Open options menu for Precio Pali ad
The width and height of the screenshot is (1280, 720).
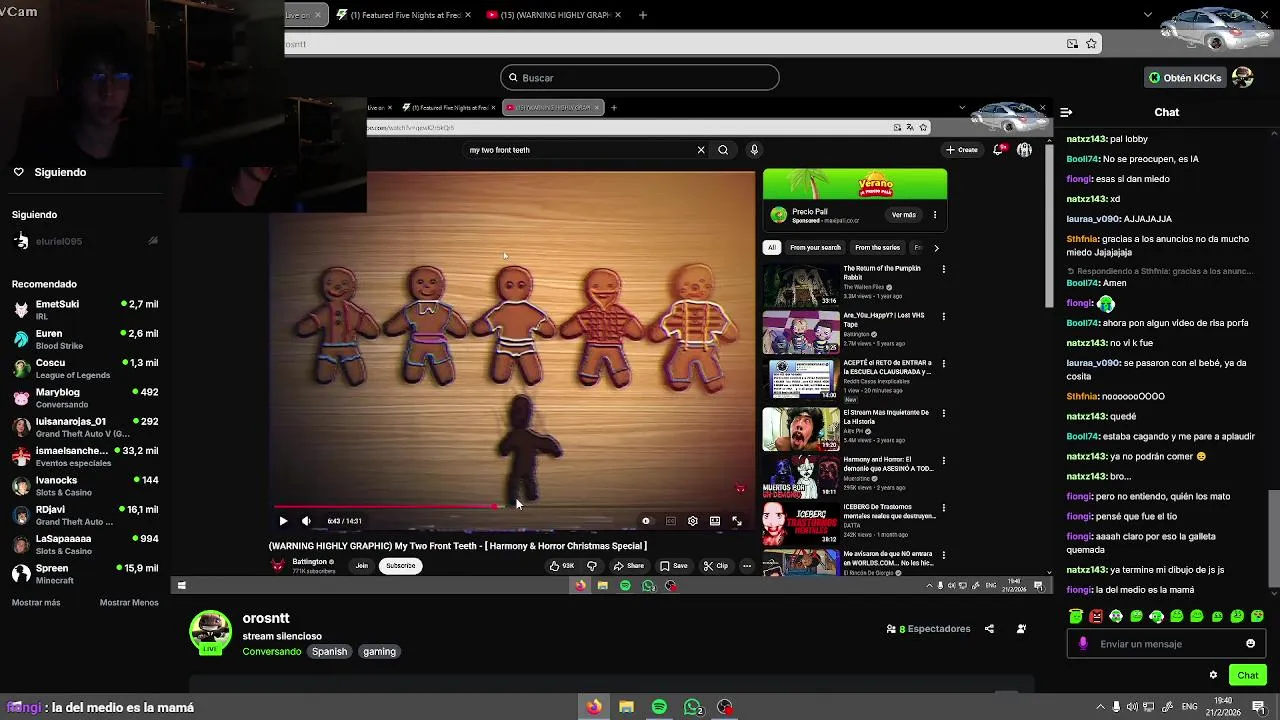tap(935, 215)
